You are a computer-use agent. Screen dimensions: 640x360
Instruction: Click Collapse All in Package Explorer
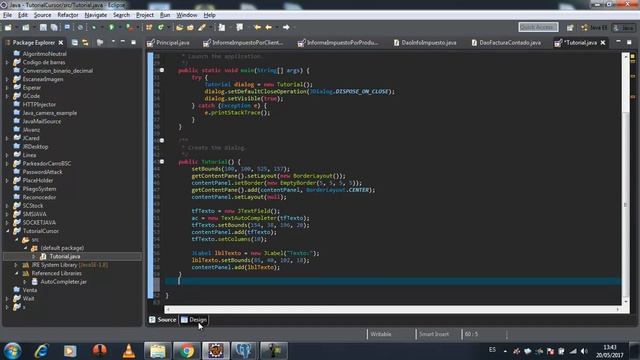coord(75,42)
